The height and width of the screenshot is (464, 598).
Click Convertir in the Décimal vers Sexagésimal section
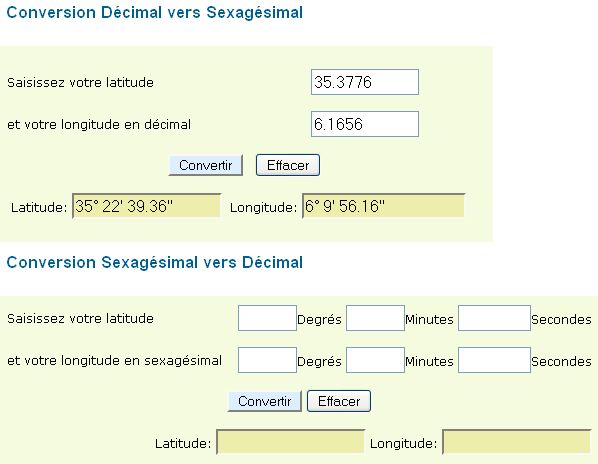click(206, 165)
